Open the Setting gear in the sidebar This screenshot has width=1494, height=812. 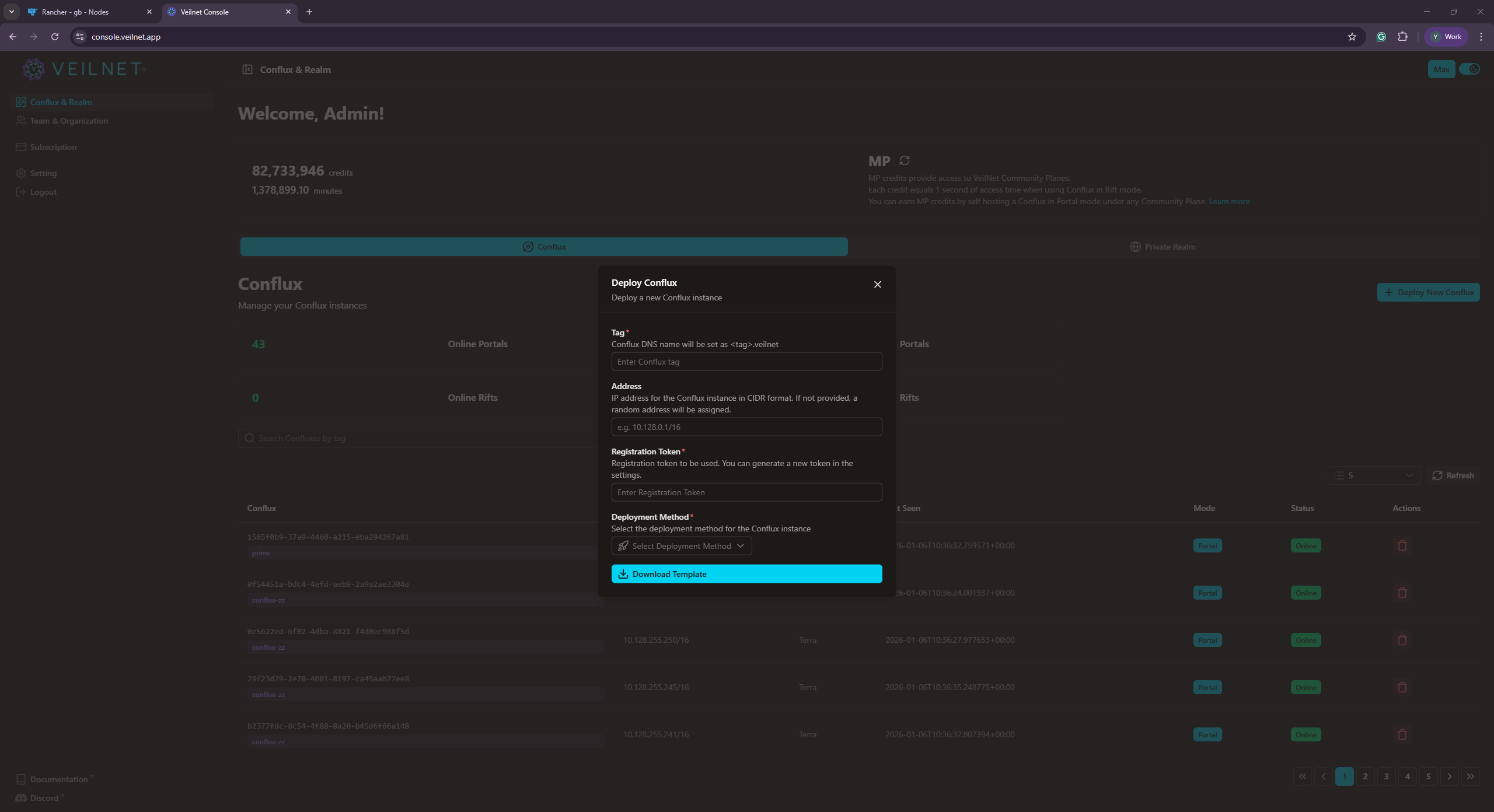21,173
